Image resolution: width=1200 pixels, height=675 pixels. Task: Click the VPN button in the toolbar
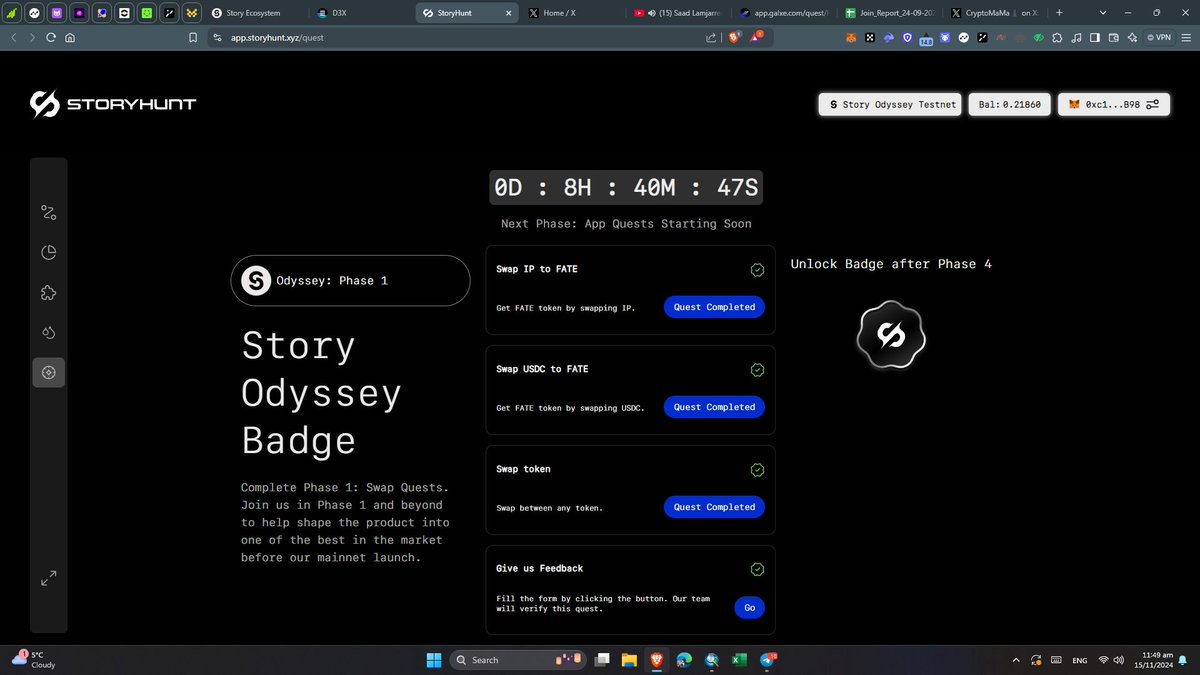[1157, 37]
